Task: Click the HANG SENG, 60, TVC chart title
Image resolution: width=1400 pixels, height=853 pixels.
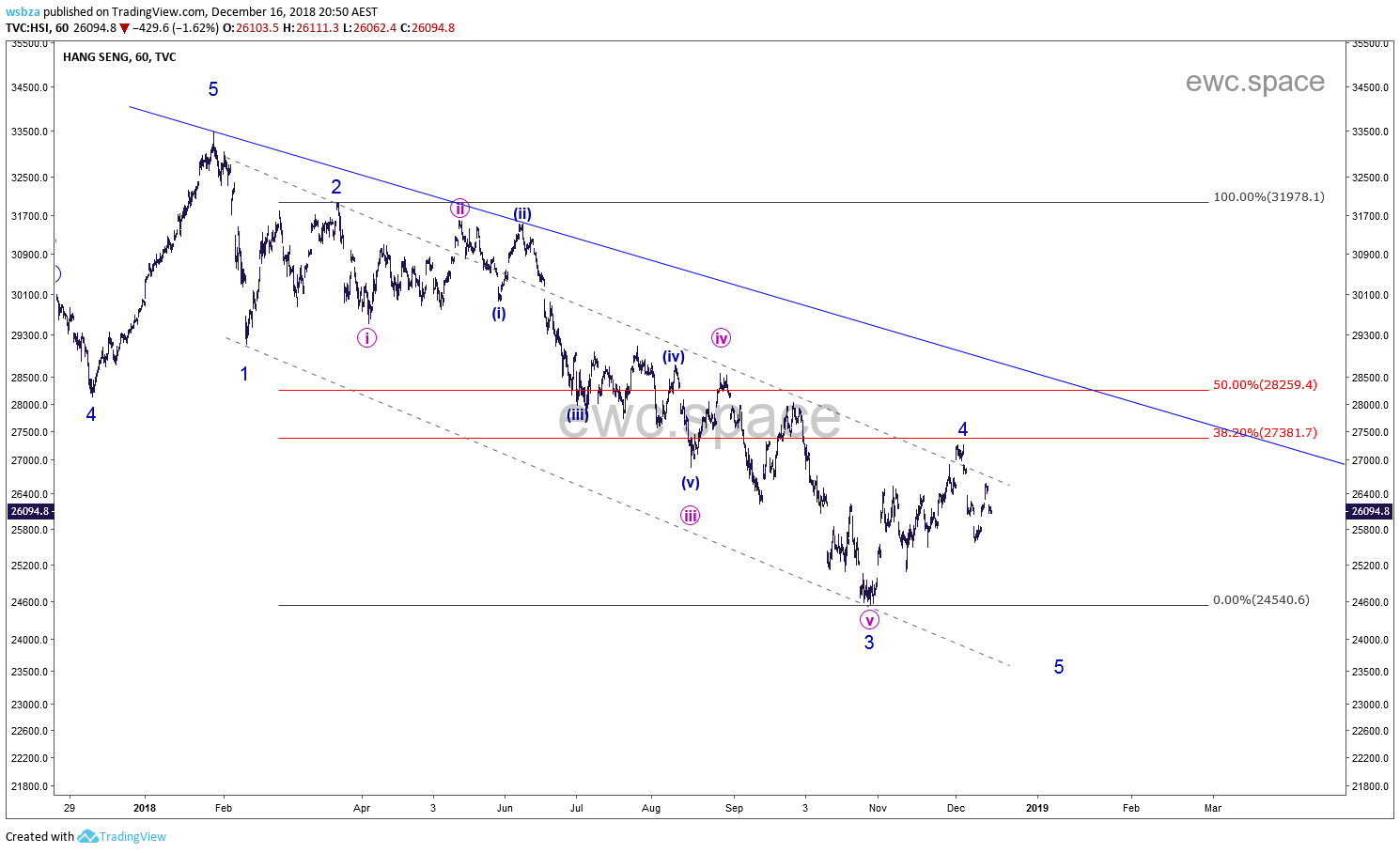Action: tap(119, 57)
